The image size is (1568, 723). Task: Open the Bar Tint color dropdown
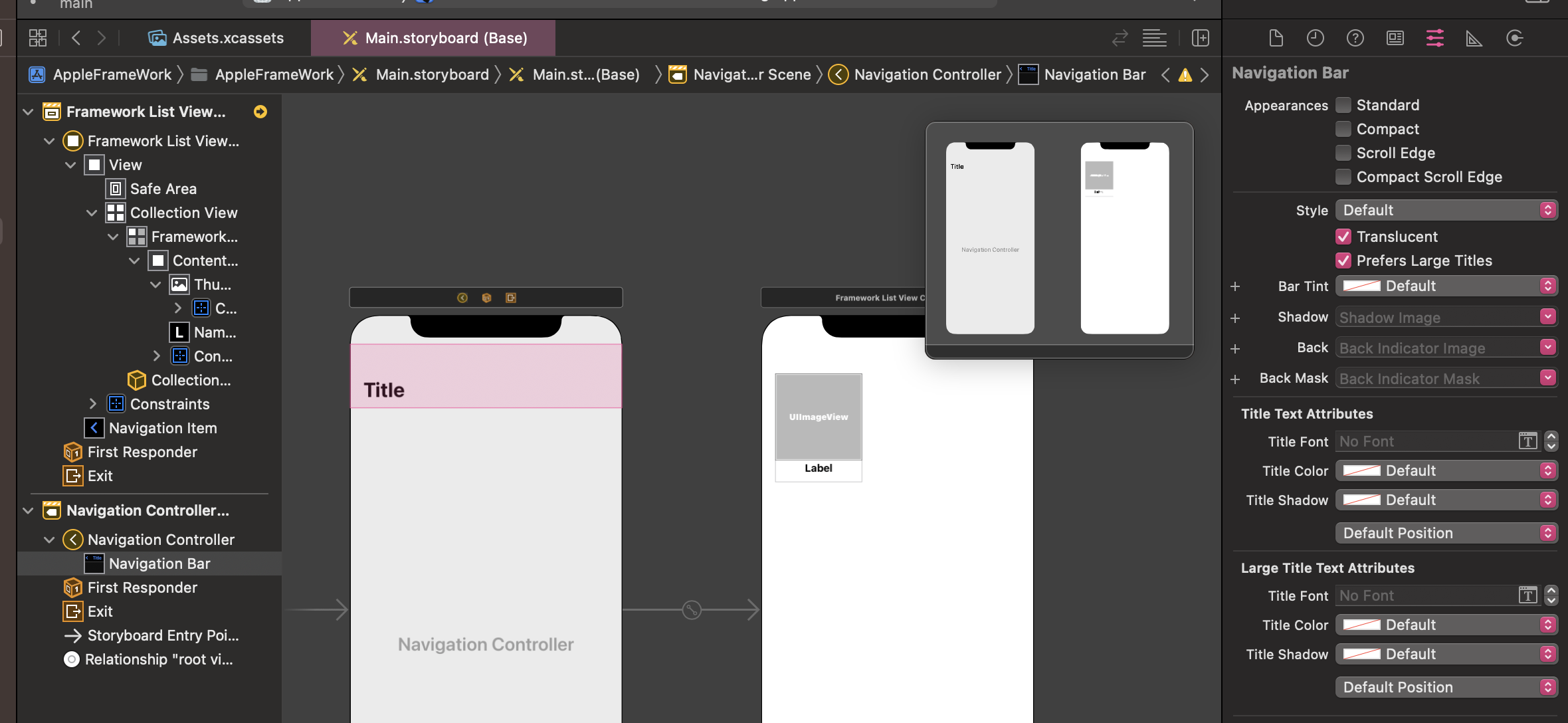[1446, 286]
